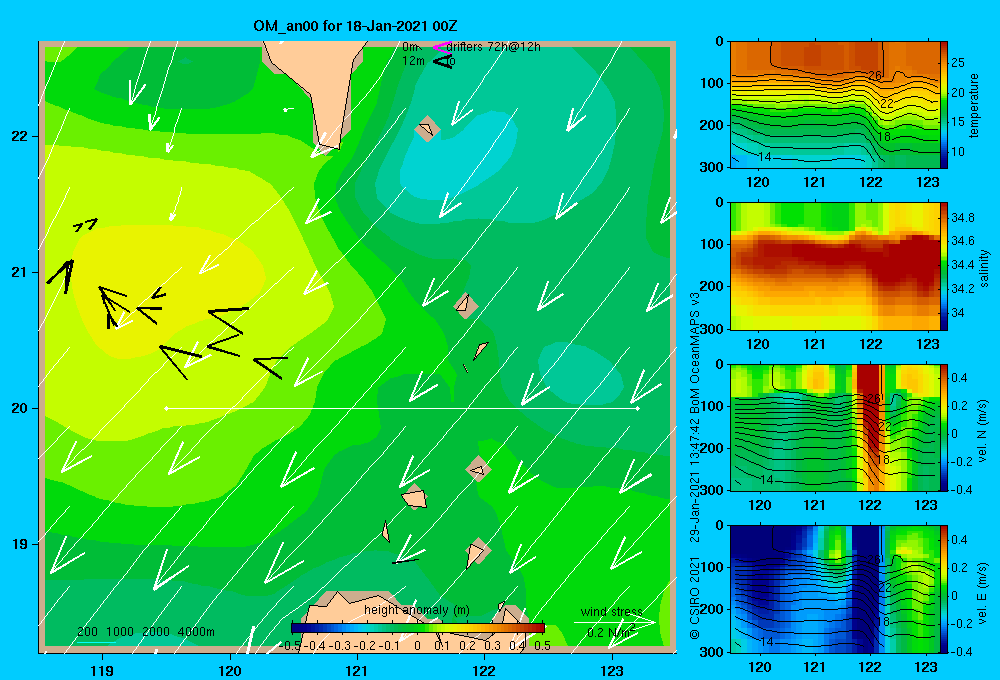Click the height anomaly color bar
This screenshot has width=1000, height=680.
coord(418,628)
